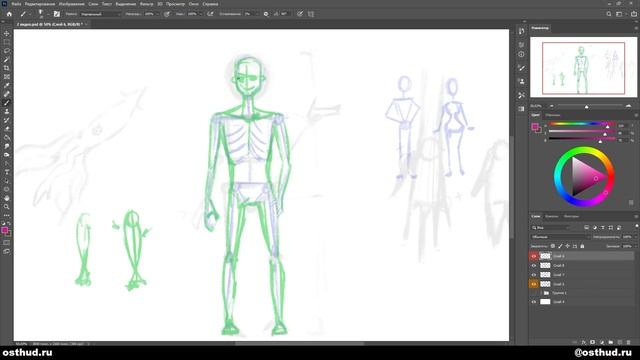640x360 pixels.
Task: Click zoom out icon in Navigator panel
Action: point(551,106)
